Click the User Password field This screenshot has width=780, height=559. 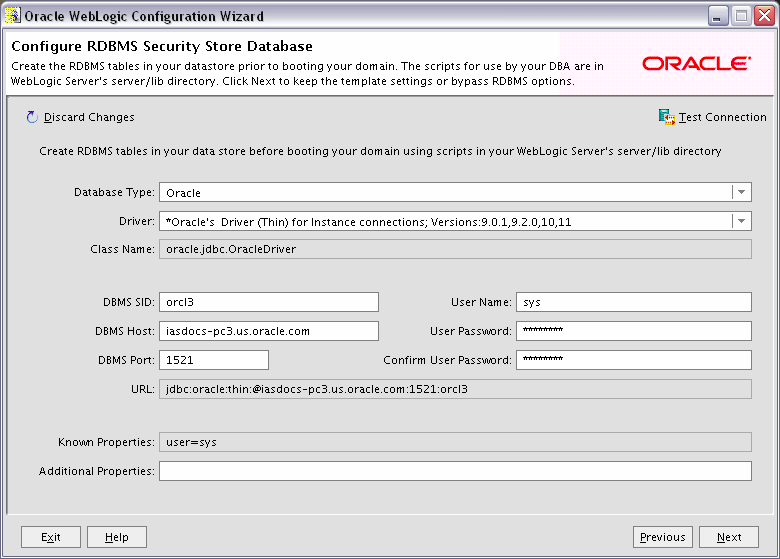pos(634,331)
